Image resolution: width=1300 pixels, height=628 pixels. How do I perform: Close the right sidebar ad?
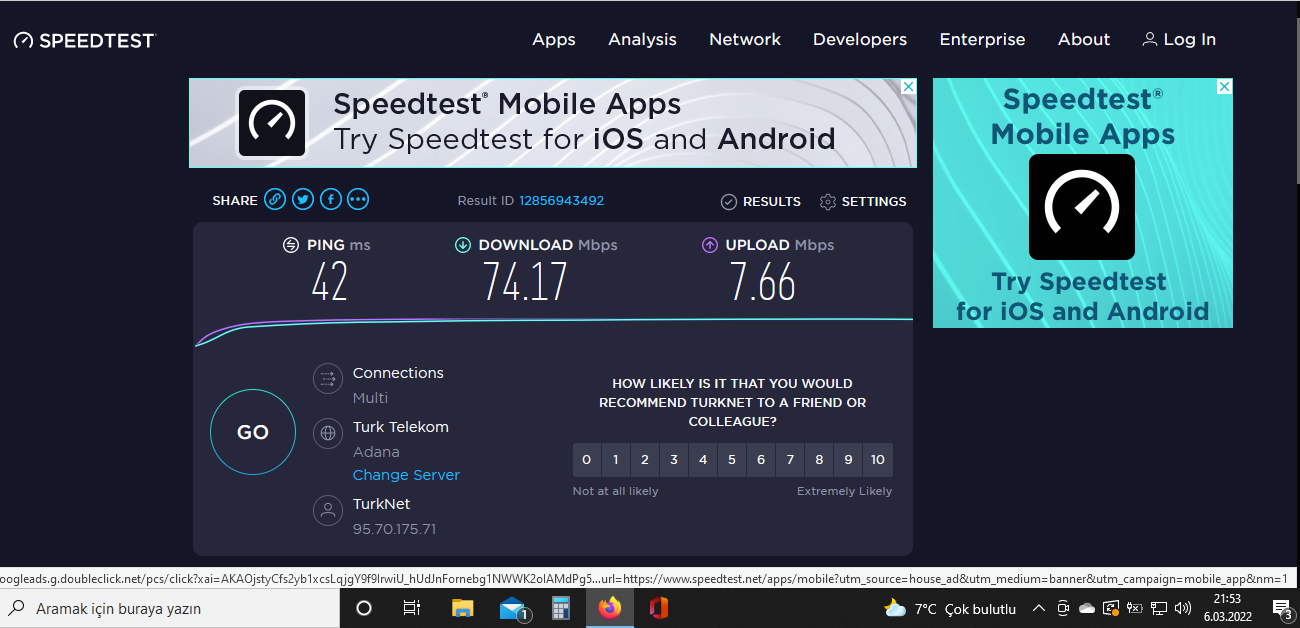coord(1224,87)
